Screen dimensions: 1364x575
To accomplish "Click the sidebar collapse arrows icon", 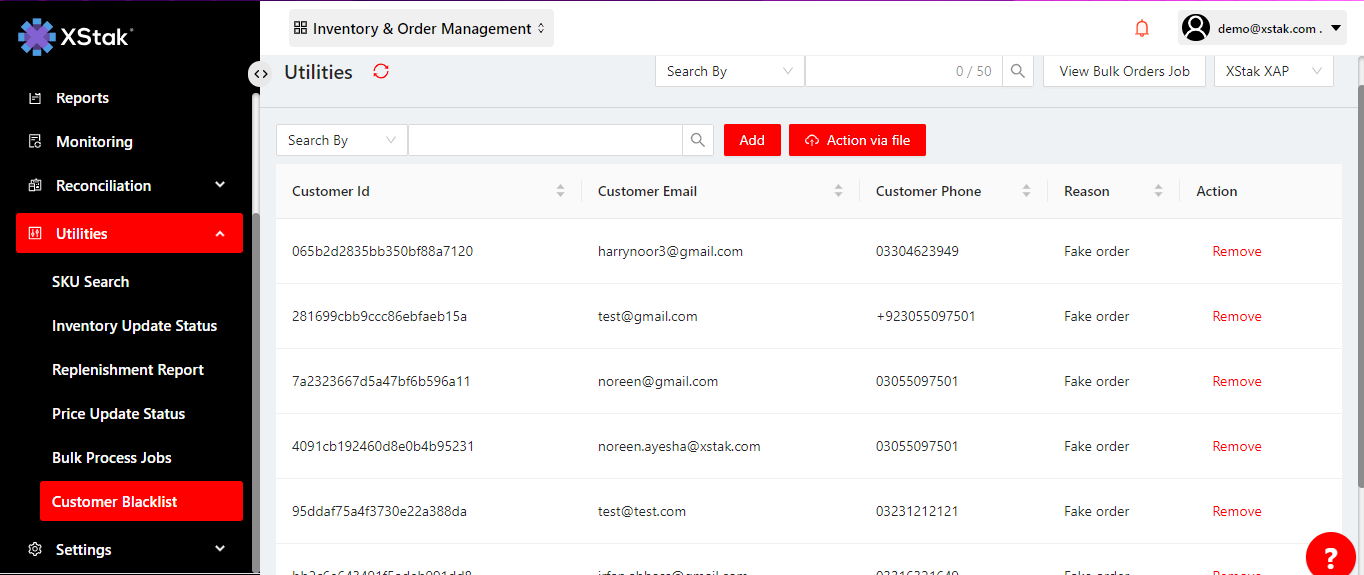I will coord(260,73).
